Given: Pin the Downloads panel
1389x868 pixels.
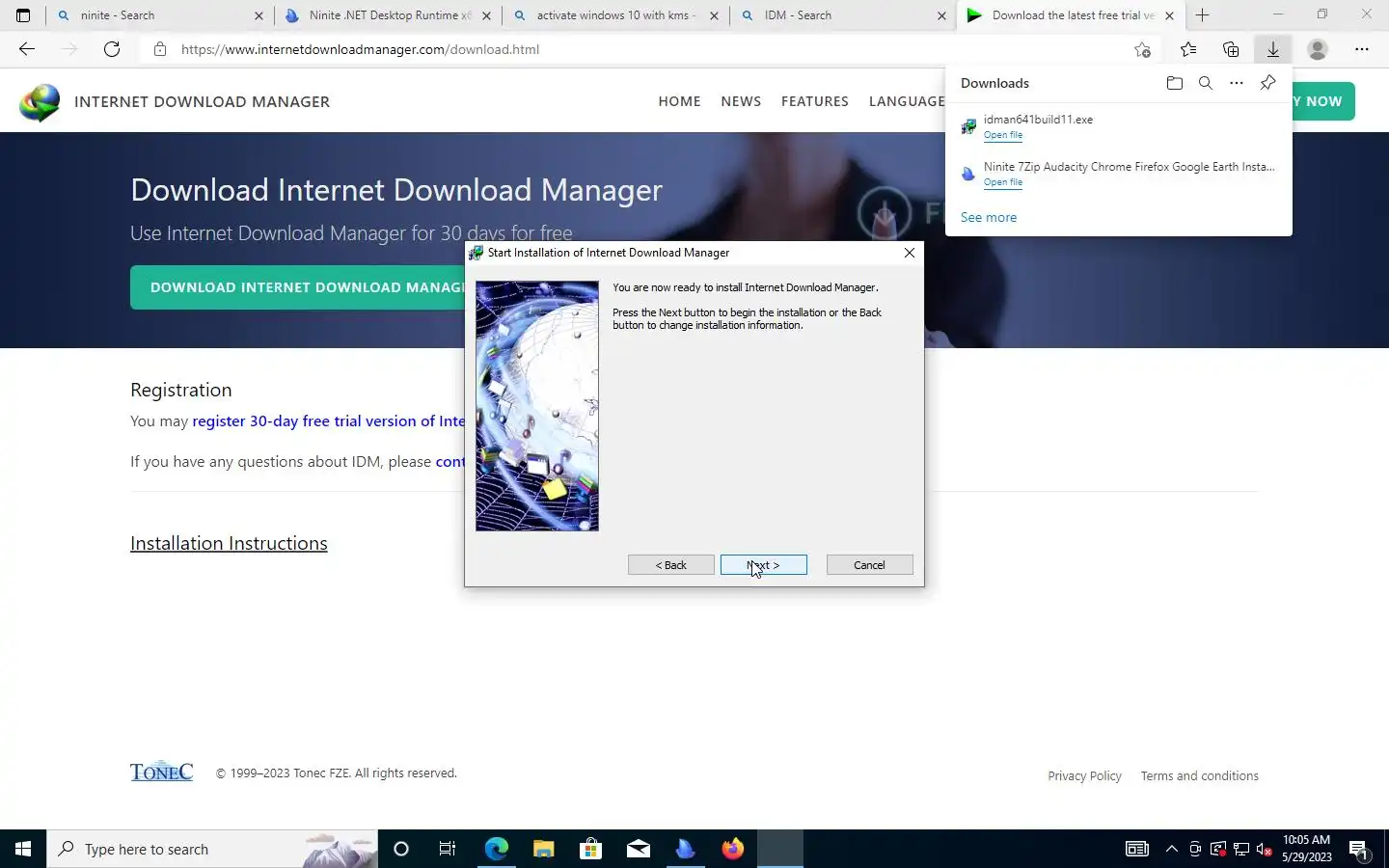Looking at the screenshot, I should 1267,83.
